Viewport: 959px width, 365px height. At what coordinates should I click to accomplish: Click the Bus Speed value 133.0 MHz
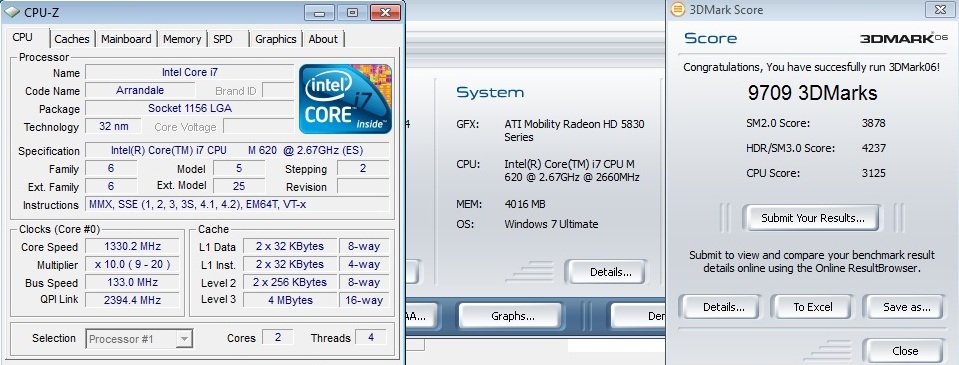point(132,282)
